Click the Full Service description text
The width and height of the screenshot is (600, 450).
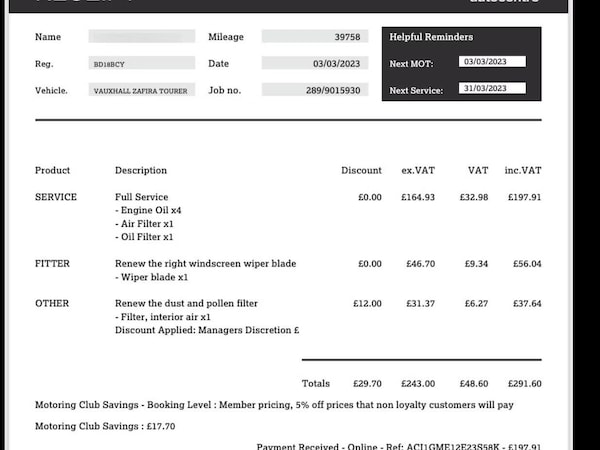[x=142, y=197]
